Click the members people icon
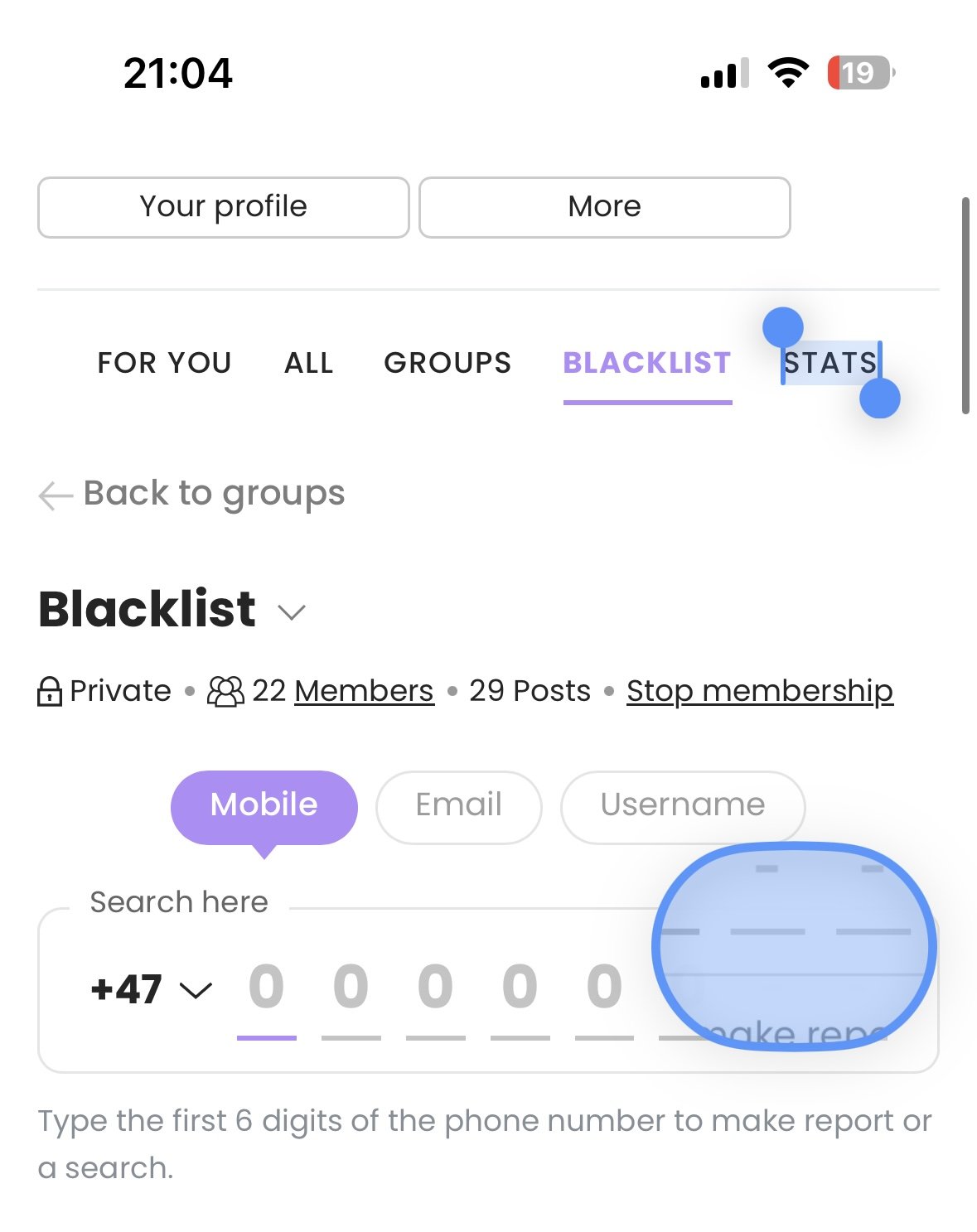This screenshot has width=977, height=1232. click(x=225, y=691)
